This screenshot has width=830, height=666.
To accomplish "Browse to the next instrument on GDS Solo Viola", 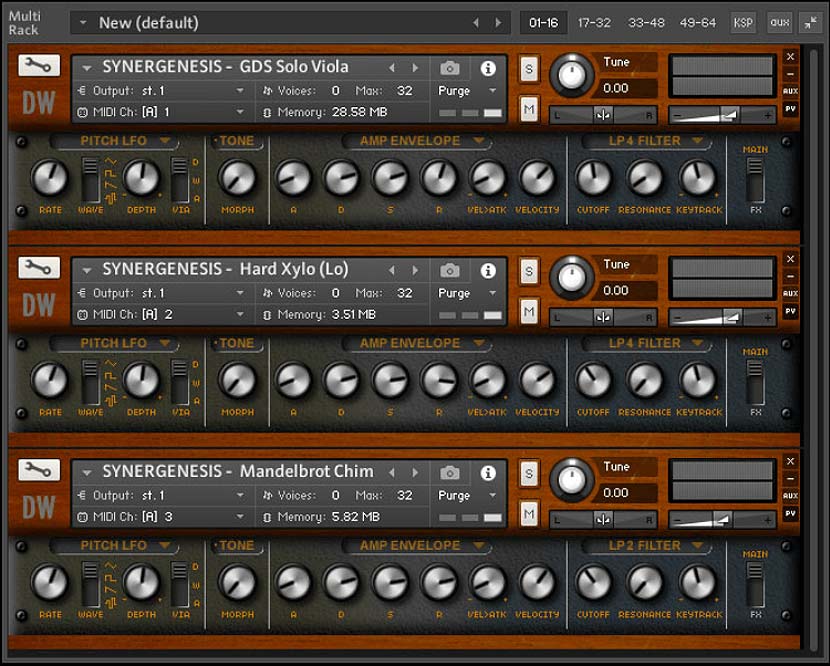I will pos(416,66).
